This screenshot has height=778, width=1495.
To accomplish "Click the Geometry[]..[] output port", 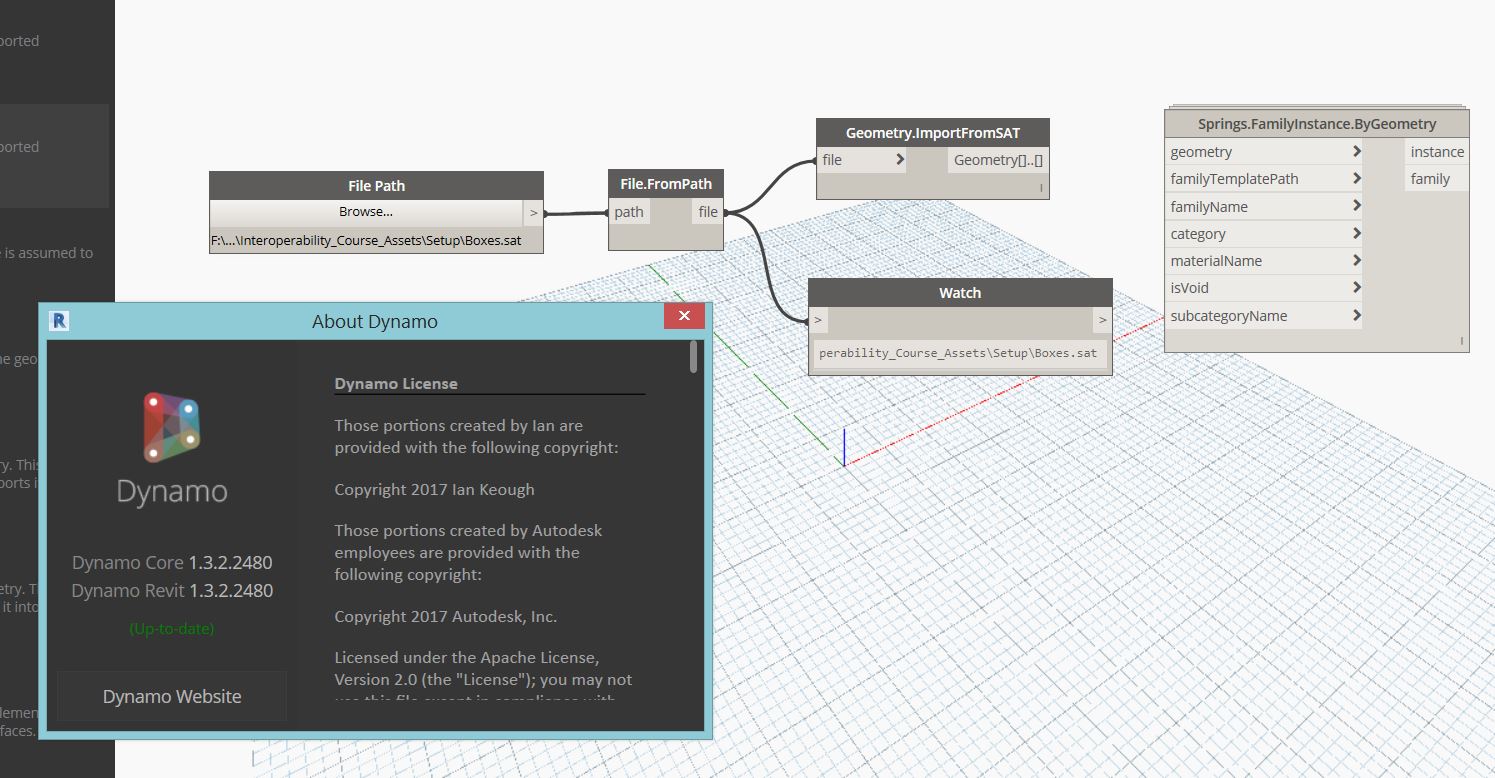I will [x=998, y=160].
